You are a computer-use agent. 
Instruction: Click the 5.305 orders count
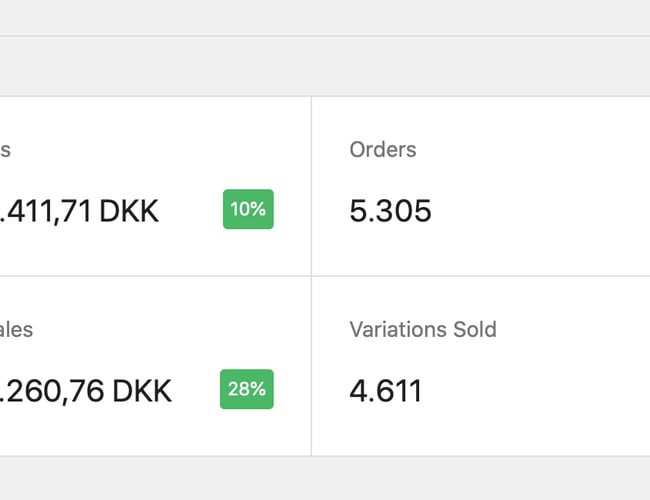tap(390, 211)
